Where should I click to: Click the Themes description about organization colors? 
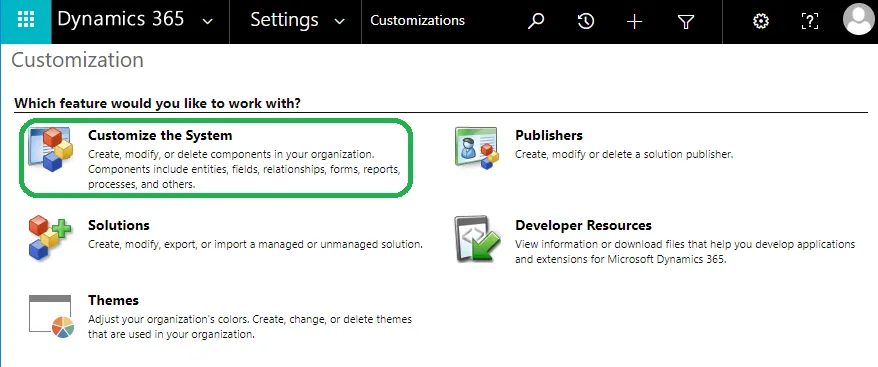250,327
